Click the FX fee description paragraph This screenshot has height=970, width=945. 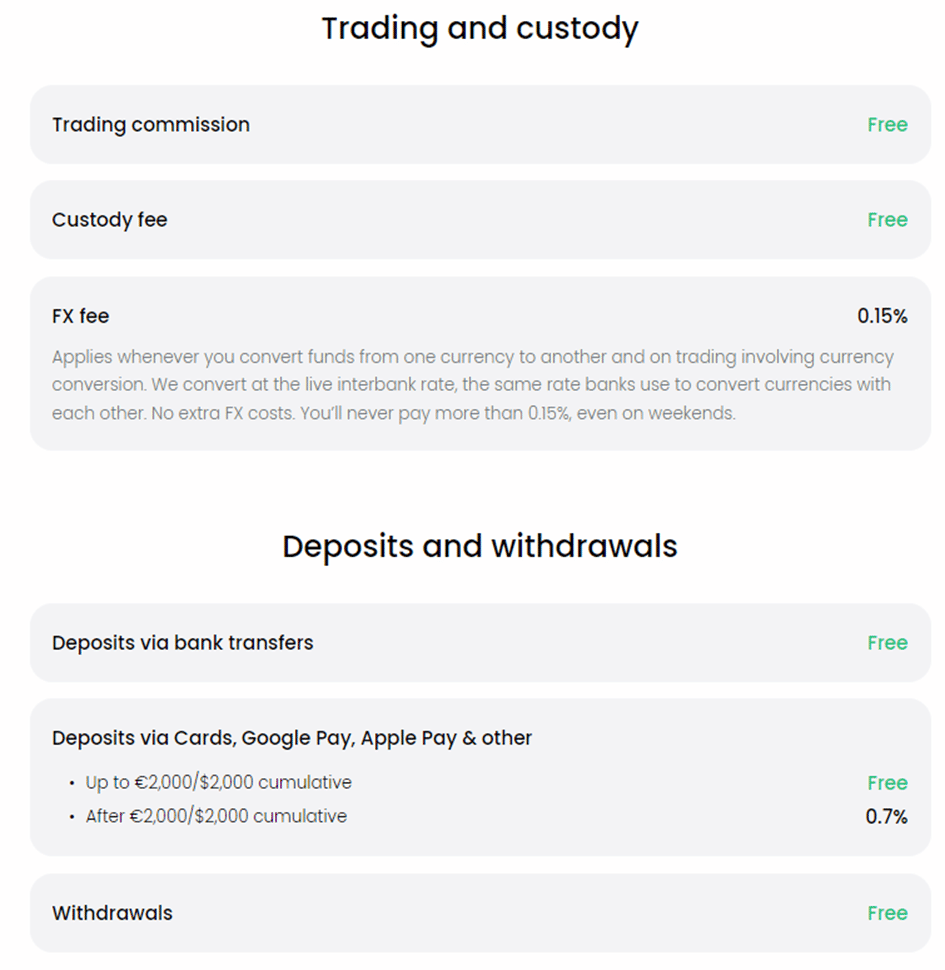472,385
